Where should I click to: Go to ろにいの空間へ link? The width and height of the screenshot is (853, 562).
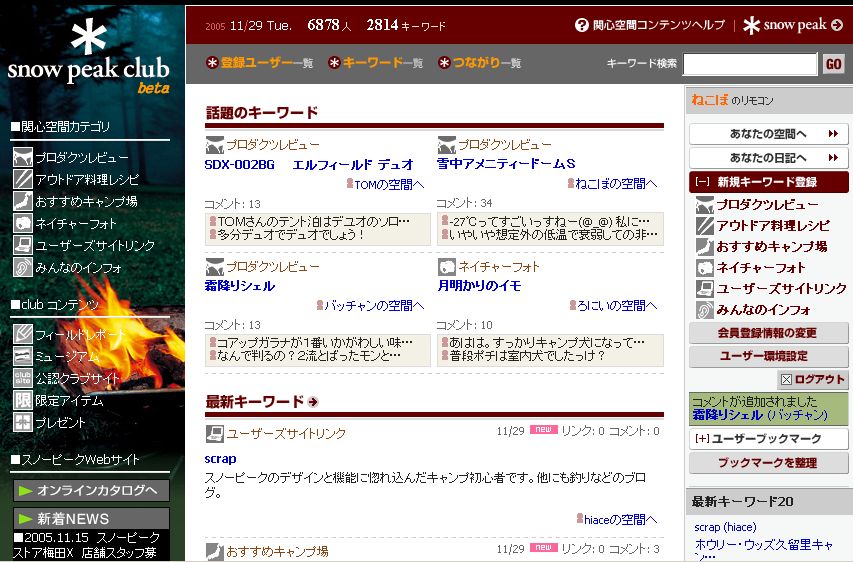(614, 306)
